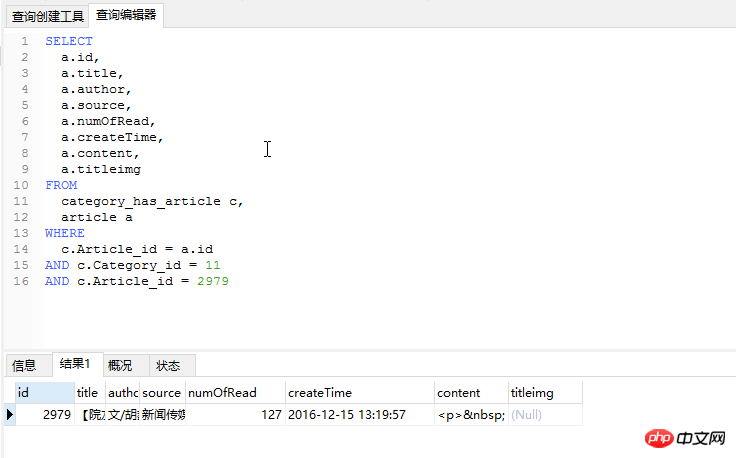This screenshot has width=736, height=458.
Task: Select the 查询编辑器 tab
Action: tap(126, 15)
